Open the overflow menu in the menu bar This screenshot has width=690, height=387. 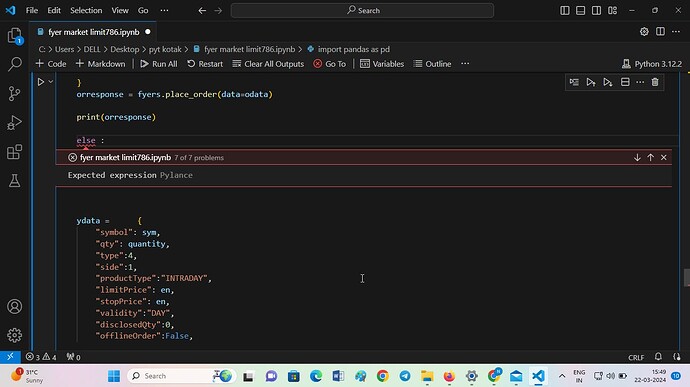(x=164, y=11)
